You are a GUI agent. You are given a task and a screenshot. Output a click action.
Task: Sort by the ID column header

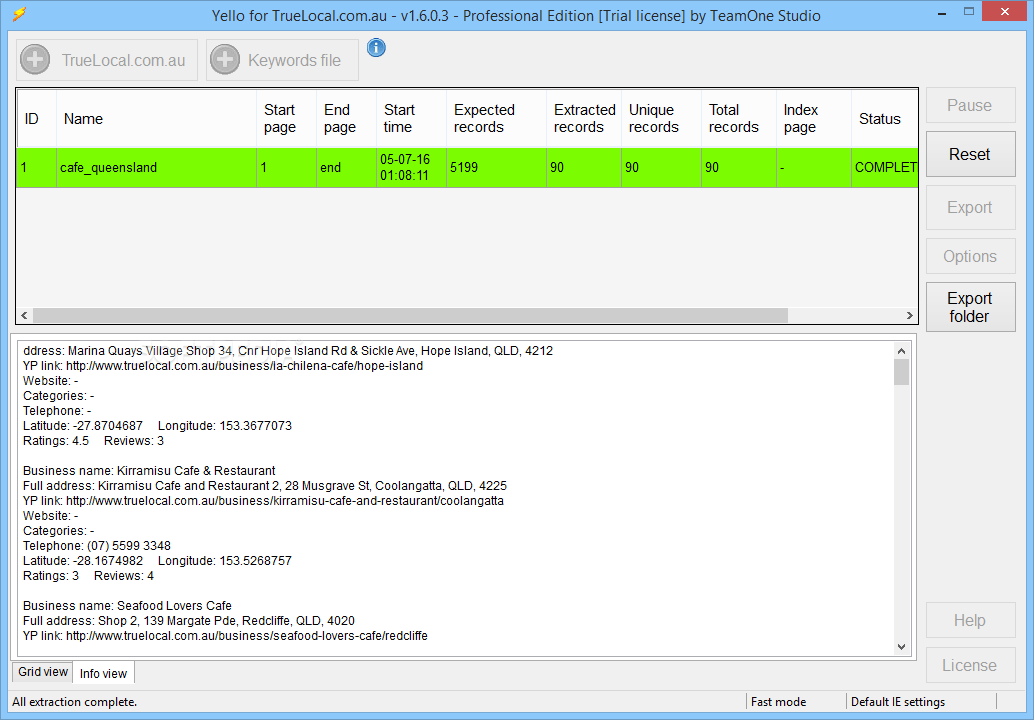37,119
